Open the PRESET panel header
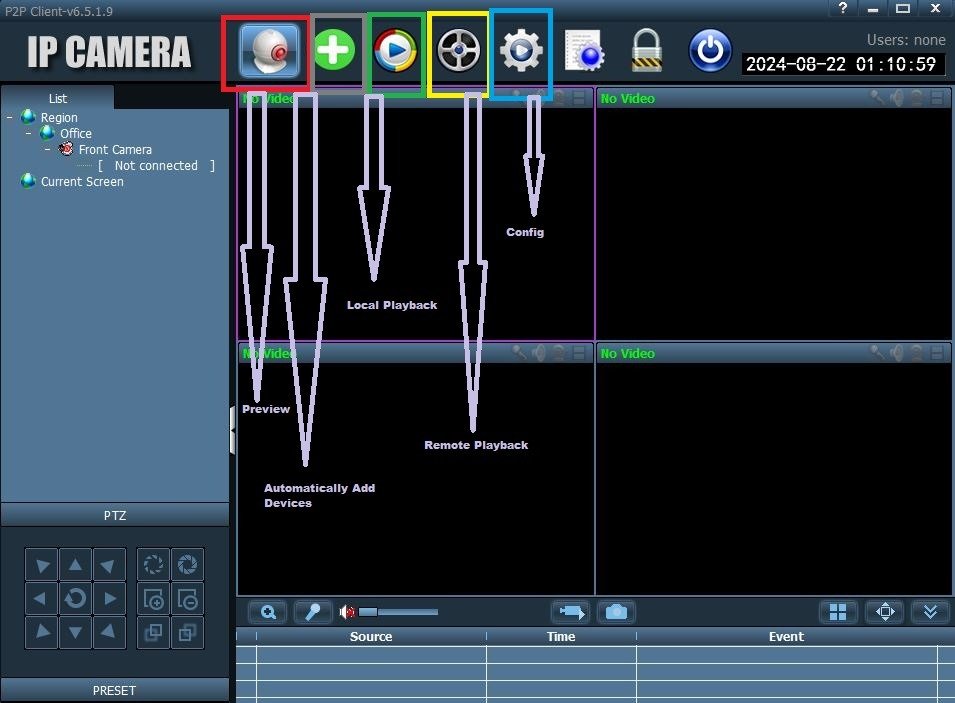The image size is (955, 703). [115, 690]
